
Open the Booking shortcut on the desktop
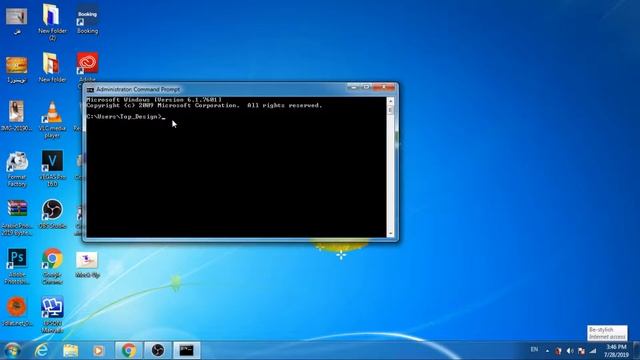[x=87, y=18]
